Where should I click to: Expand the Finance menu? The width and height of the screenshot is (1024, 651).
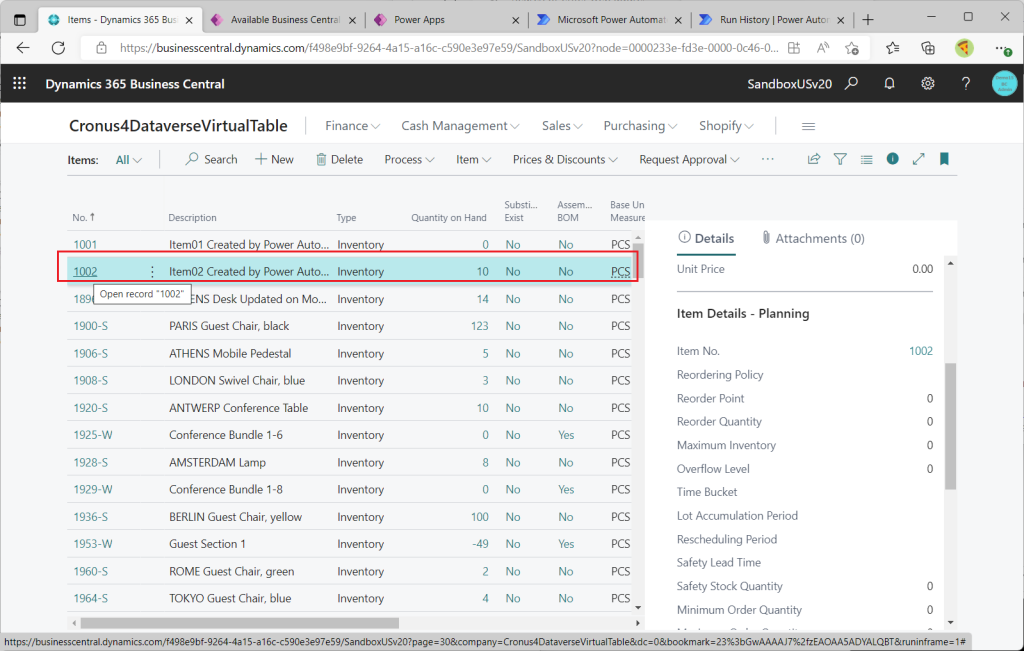click(352, 126)
